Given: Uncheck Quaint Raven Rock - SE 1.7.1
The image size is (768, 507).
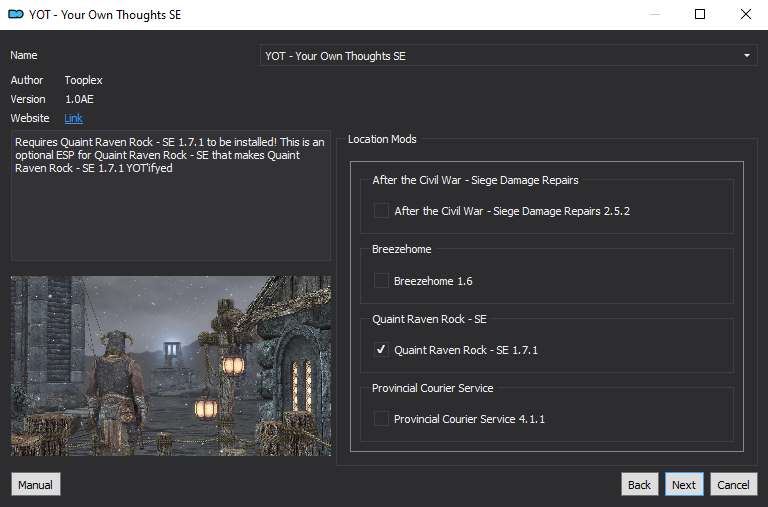Looking at the screenshot, I should pyautogui.click(x=381, y=350).
